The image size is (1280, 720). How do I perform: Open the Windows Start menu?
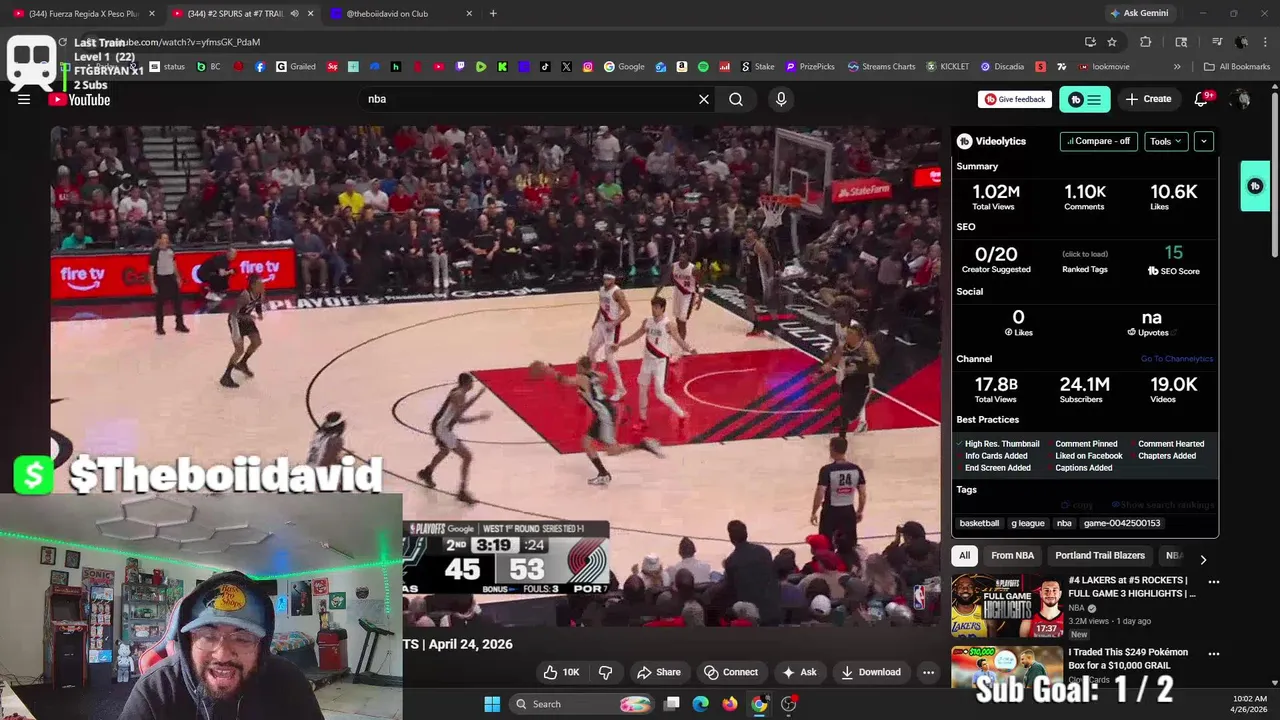(x=492, y=704)
